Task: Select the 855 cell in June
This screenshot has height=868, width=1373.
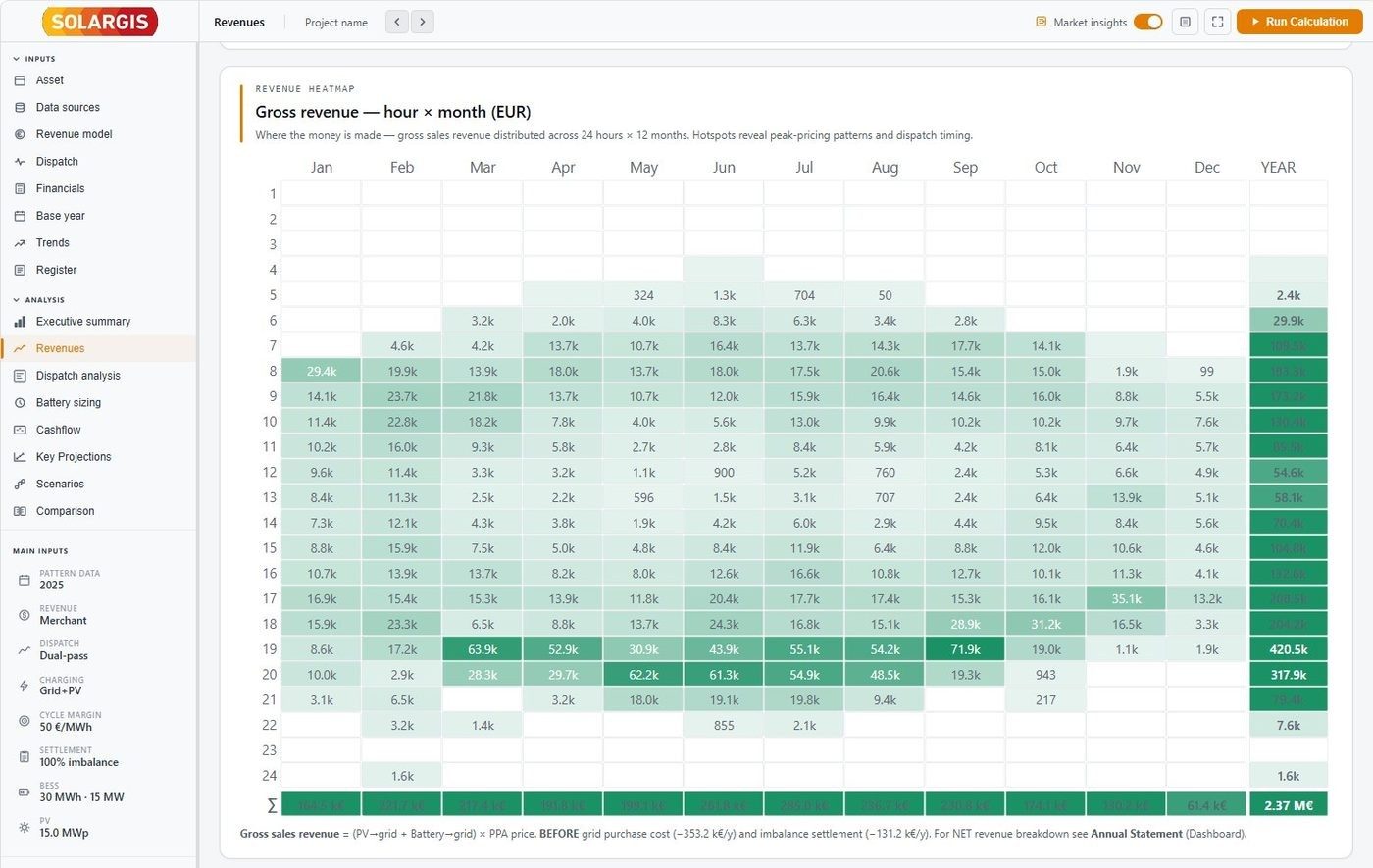Action: (x=724, y=726)
